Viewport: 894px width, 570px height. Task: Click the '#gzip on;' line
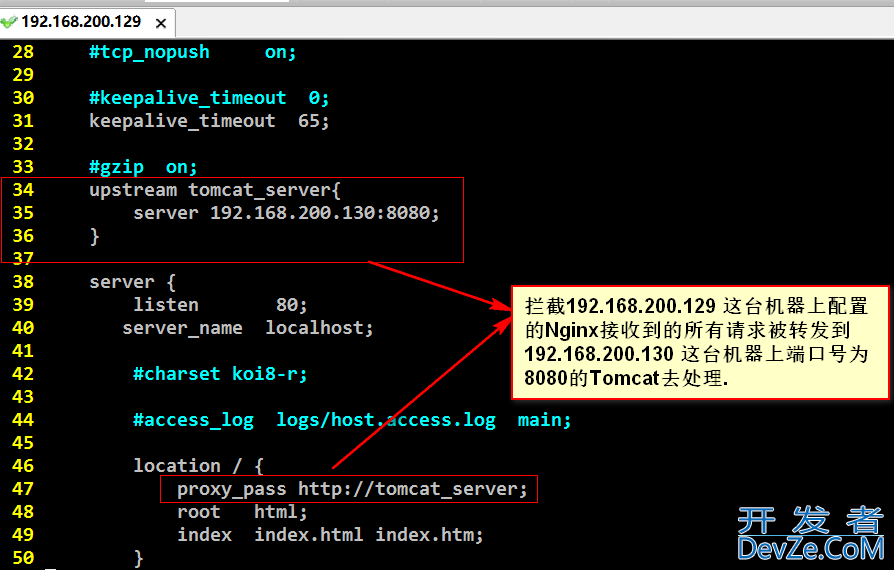[143, 168]
